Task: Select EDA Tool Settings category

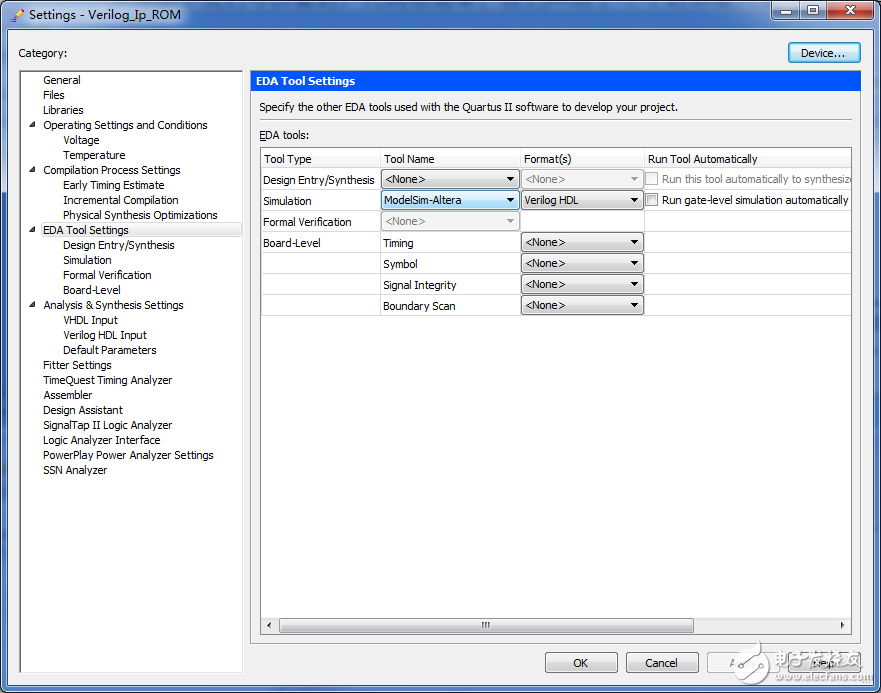Action: (x=85, y=230)
